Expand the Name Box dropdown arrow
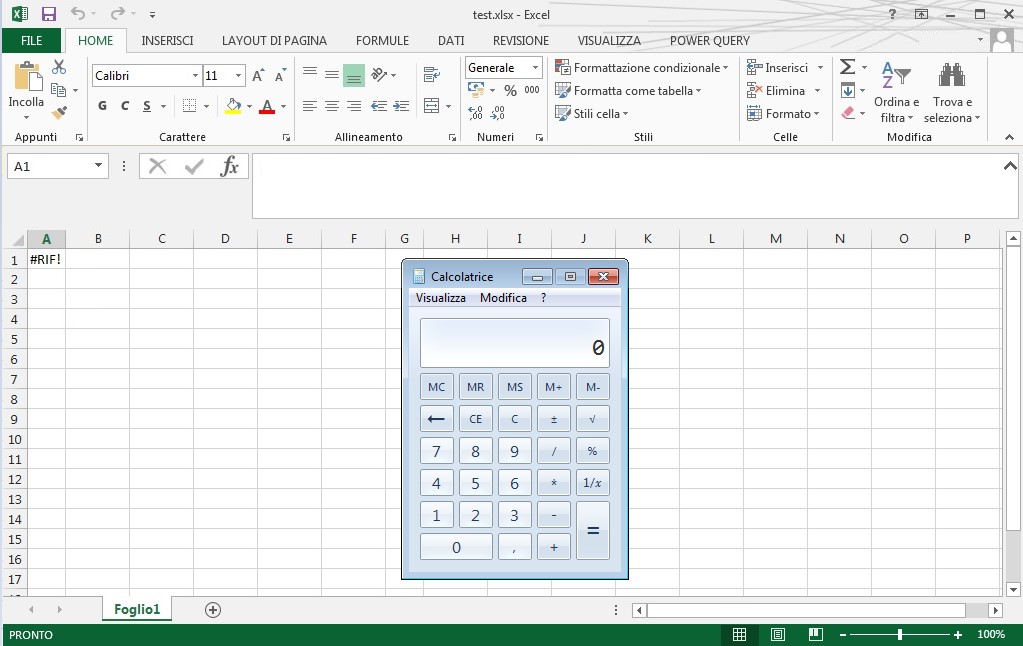 [98, 166]
